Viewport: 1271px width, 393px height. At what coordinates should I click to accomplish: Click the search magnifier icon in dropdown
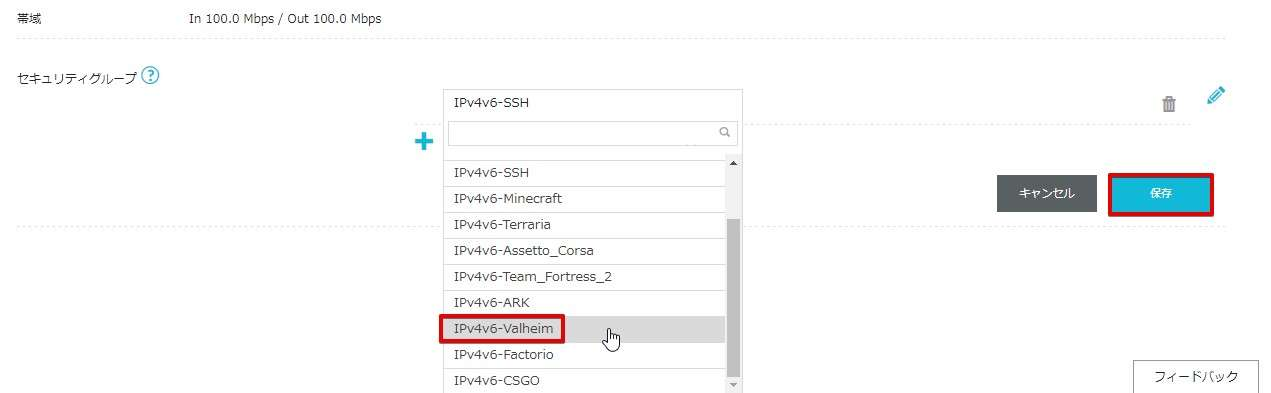point(725,132)
